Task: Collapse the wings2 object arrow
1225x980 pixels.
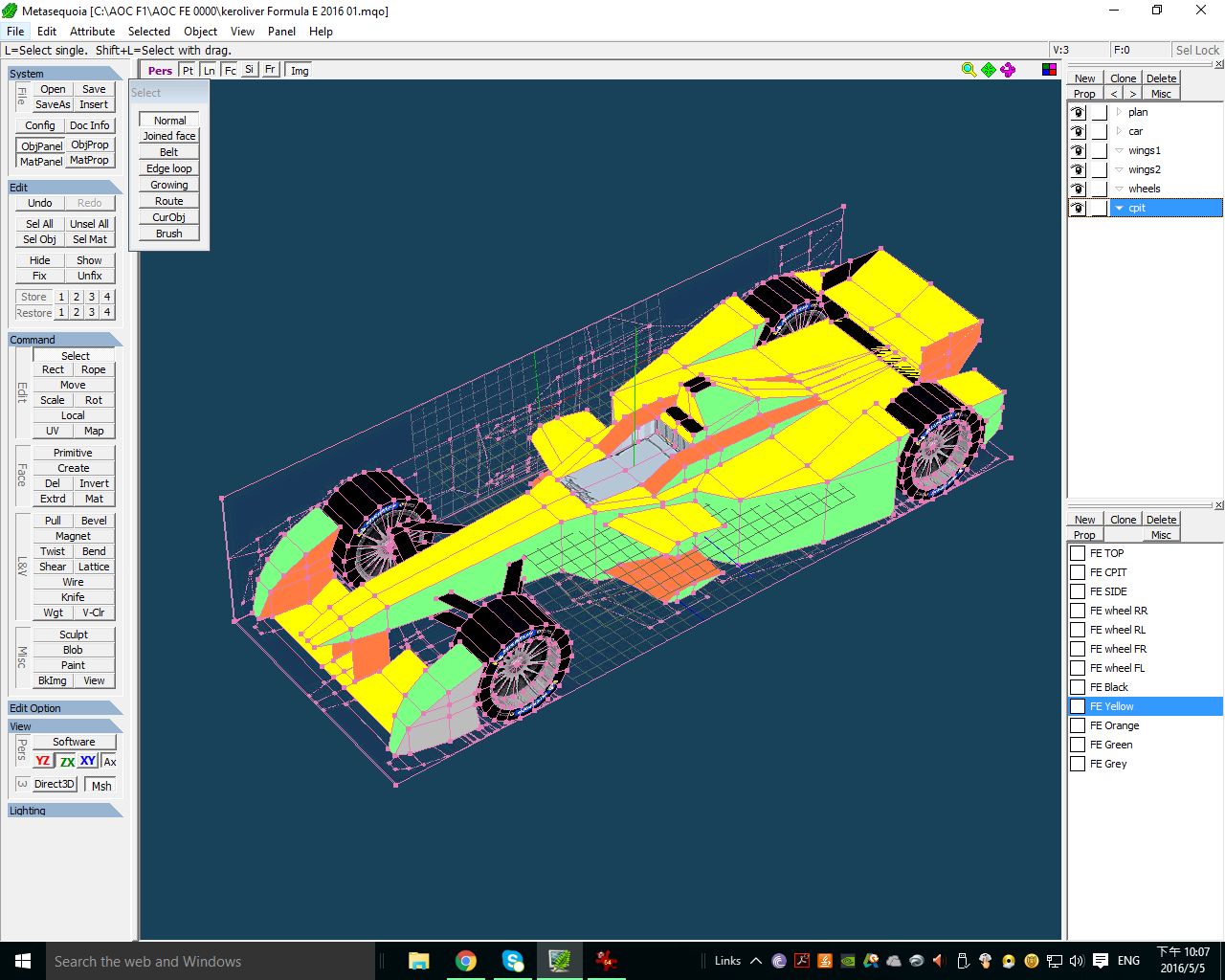Action: (1119, 169)
